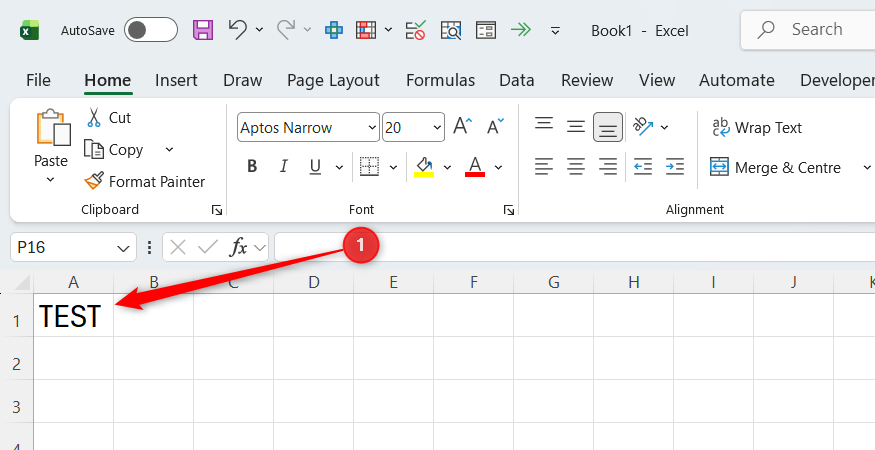Click the Cut button
Screen dimensions: 875x450
[x=108, y=118]
